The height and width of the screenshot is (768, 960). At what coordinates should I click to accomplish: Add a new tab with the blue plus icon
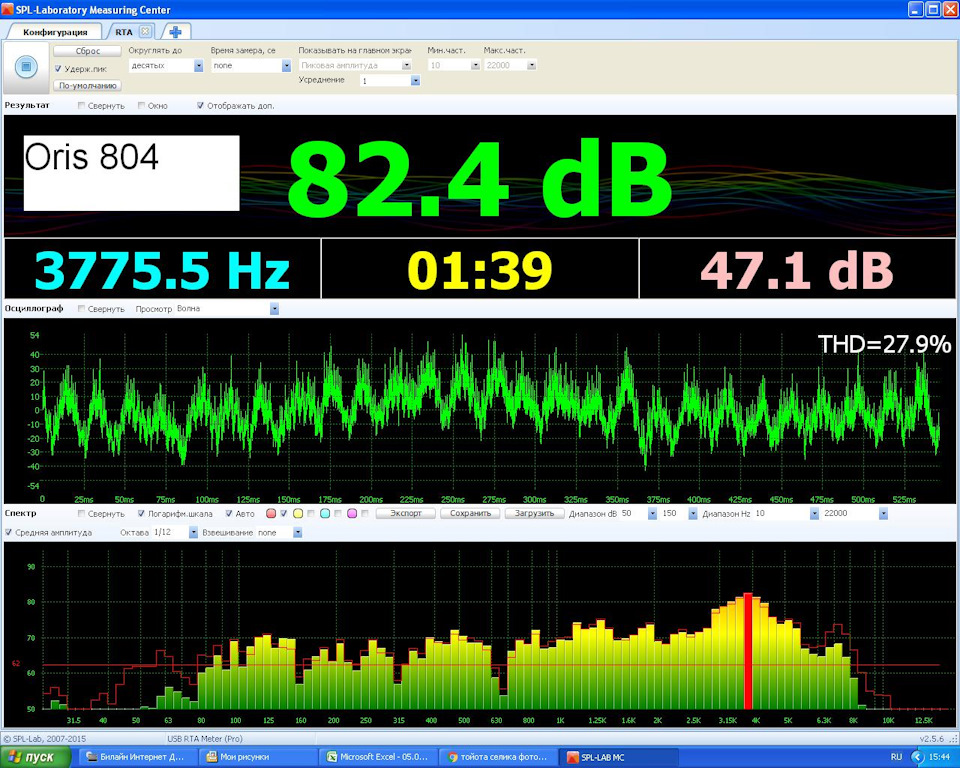click(x=176, y=32)
